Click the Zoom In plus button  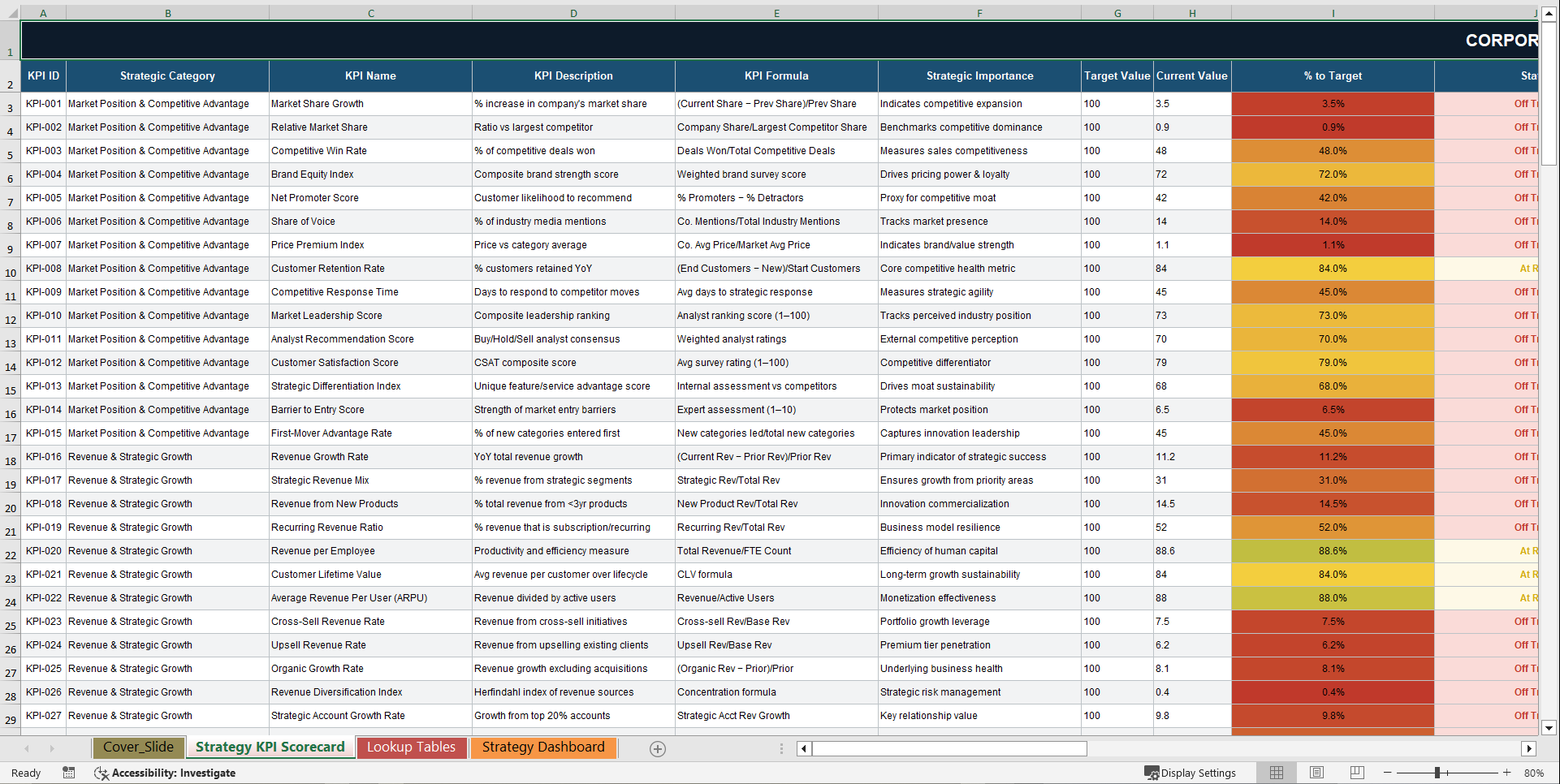[1506, 773]
